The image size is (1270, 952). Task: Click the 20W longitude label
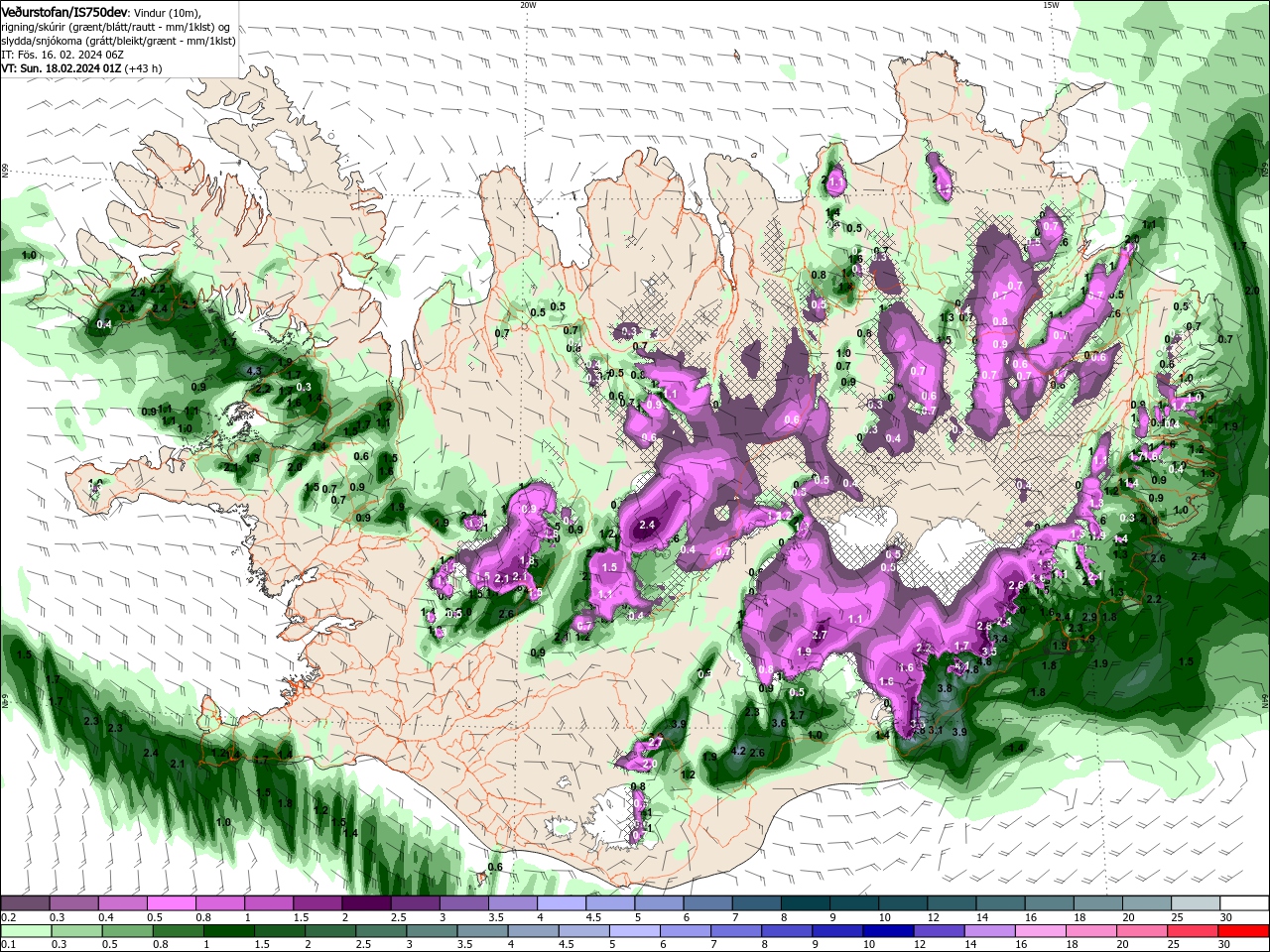tap(528, 5)
